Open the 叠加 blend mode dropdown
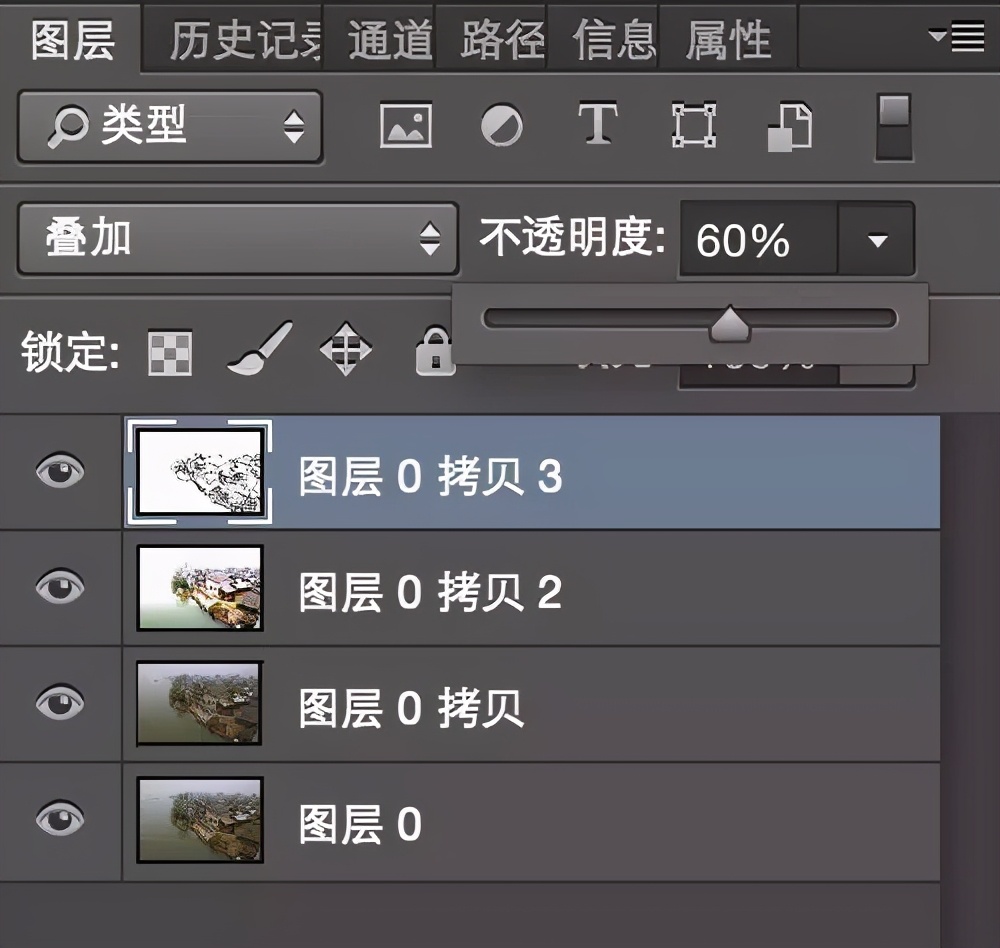1000x948 pixels. 238,239
